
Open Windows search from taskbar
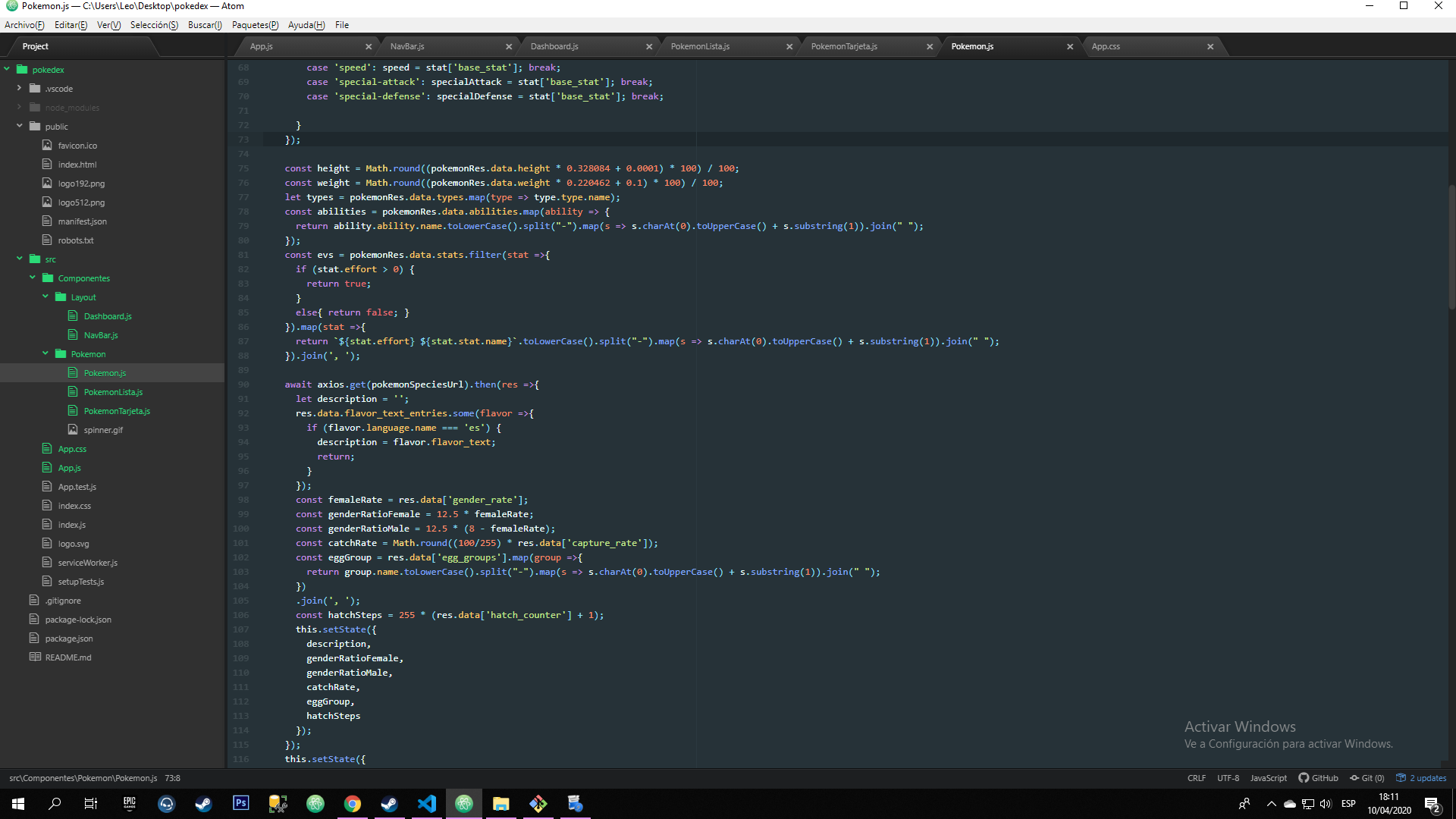(55, 804)
